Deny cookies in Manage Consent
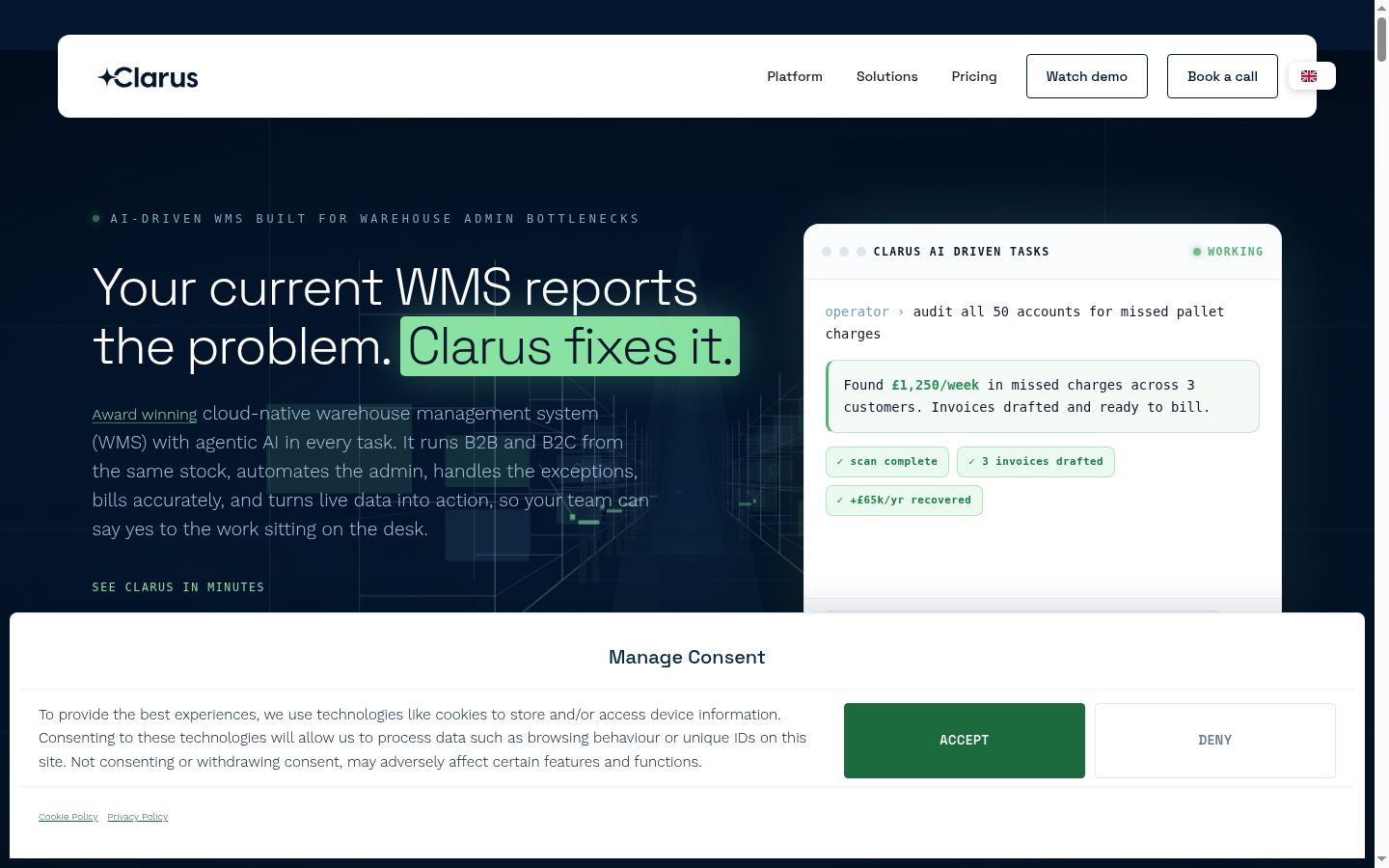The height and width of the screenshot is (868, 1389). [1215, 741]
